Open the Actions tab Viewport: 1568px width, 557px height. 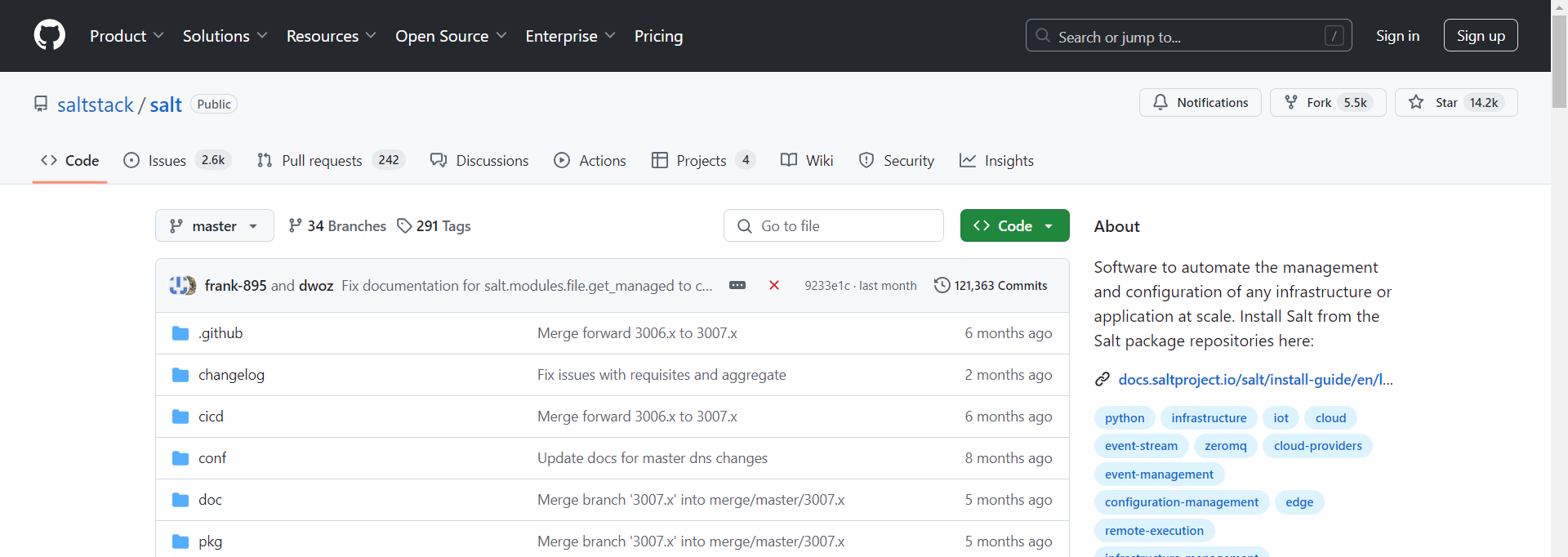pos(590,160)
